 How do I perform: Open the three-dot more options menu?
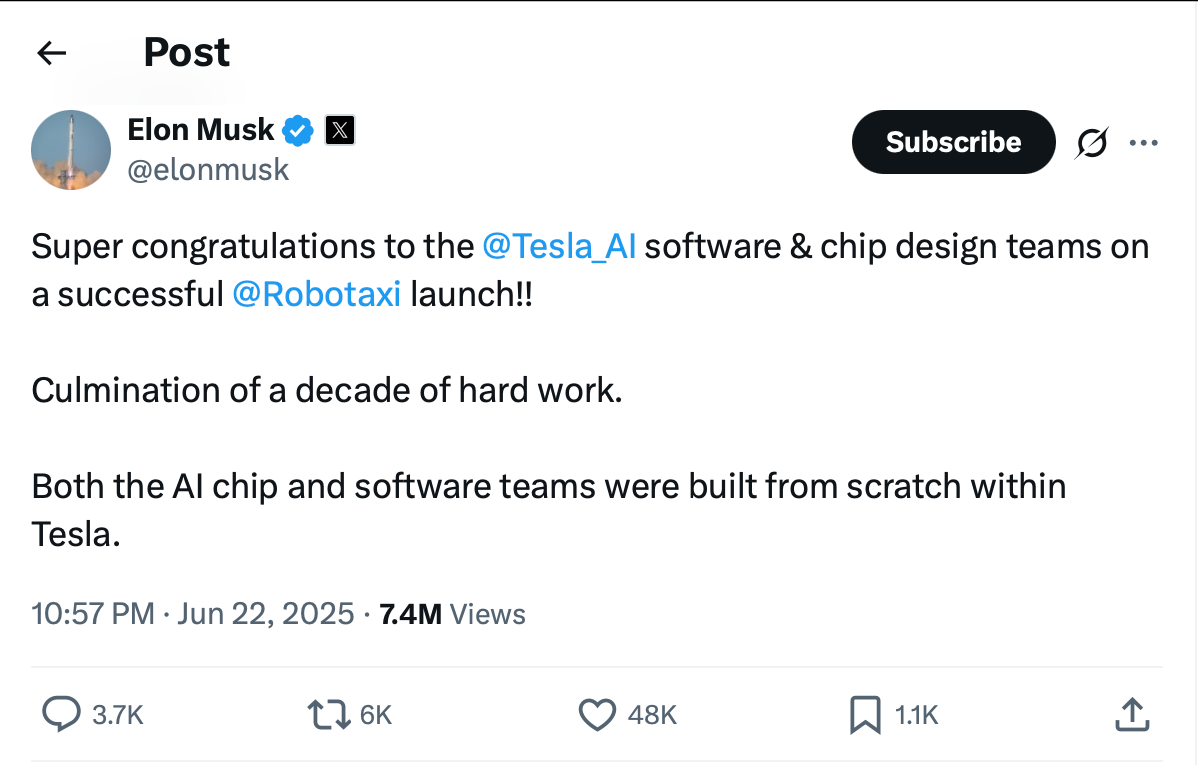pyautogui.click(x=1144, y=142)
